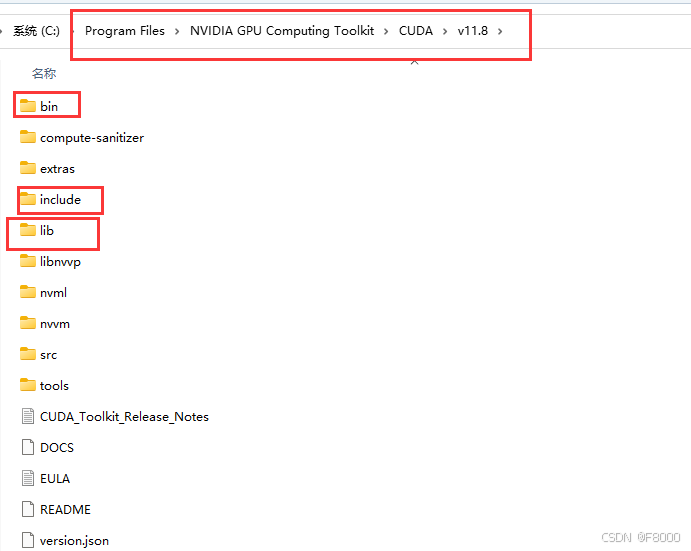
Task: Select the extras folder icon
Action: pos(28,168)
